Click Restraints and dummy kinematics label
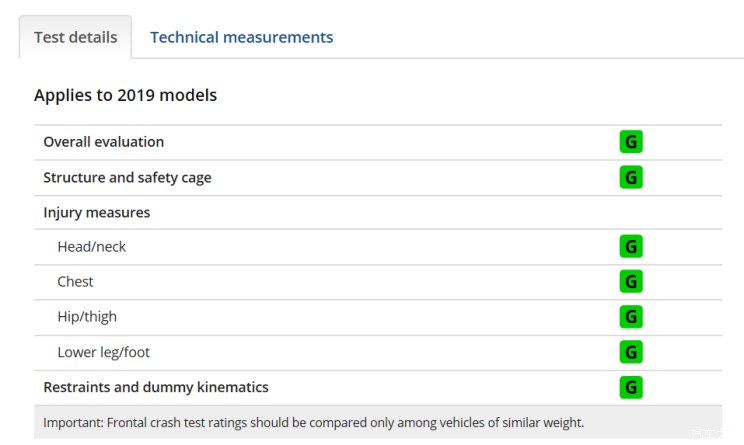 click(156, 388)
